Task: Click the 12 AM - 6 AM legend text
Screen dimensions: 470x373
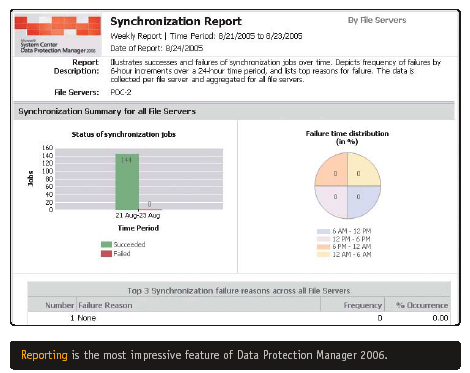Action: [x=352, y=255]
